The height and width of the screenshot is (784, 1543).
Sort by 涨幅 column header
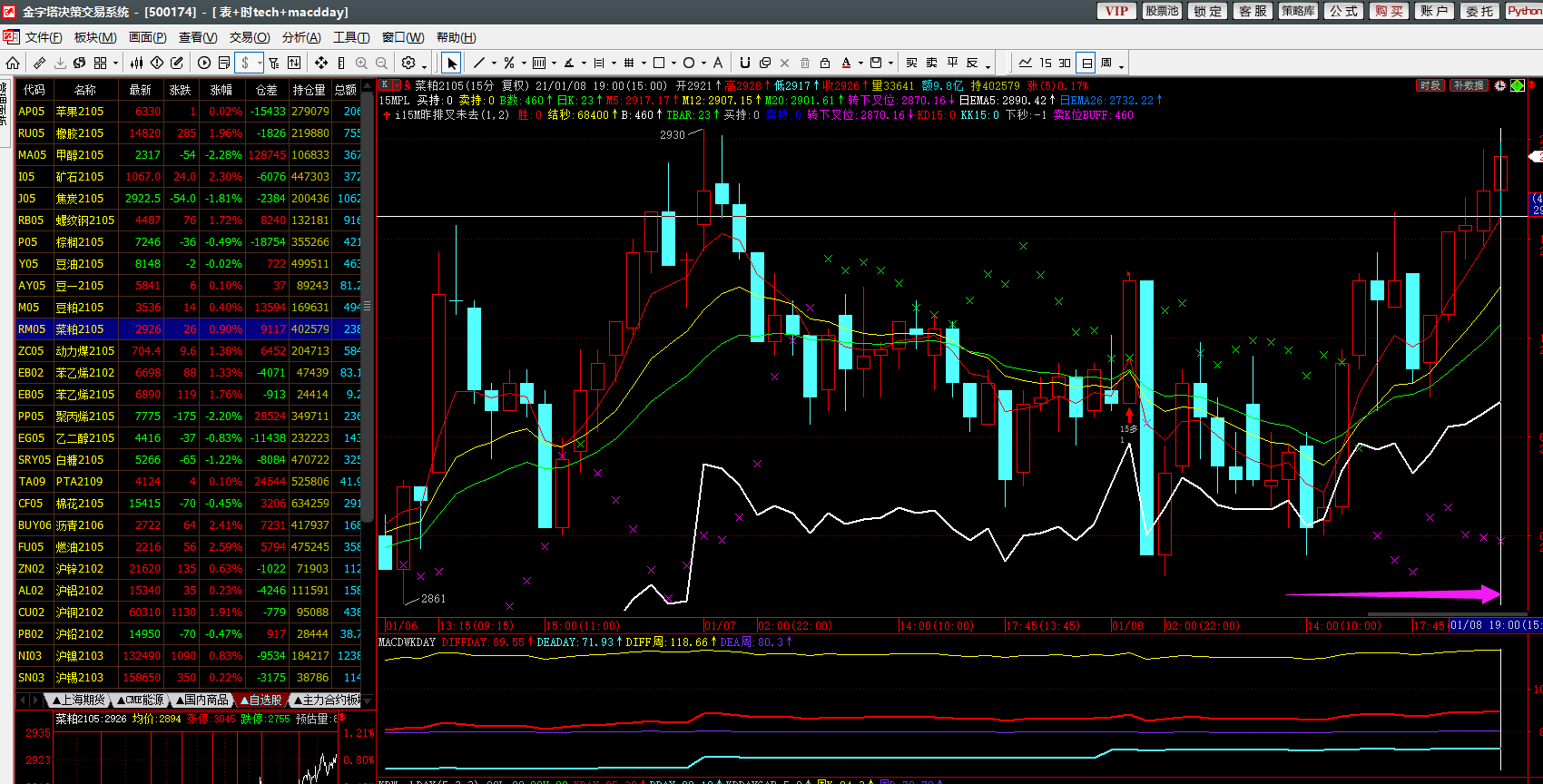tap(221, 90)
